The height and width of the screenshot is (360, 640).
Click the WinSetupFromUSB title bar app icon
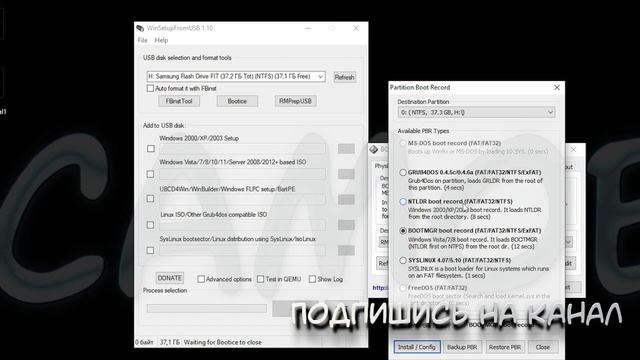(140, 28)
